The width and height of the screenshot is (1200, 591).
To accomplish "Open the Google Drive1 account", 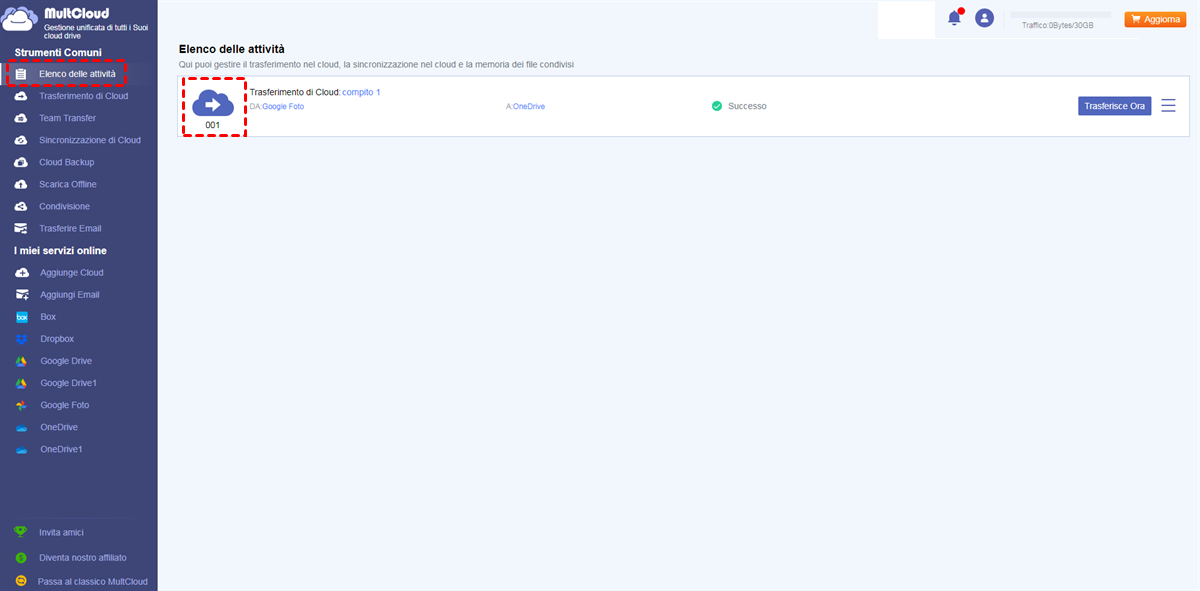I will click(69, 383).
